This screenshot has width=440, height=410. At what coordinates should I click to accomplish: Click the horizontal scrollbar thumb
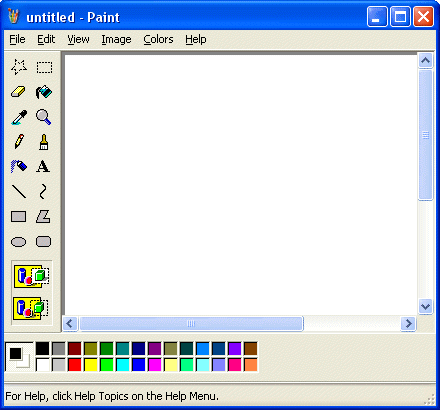191,323
